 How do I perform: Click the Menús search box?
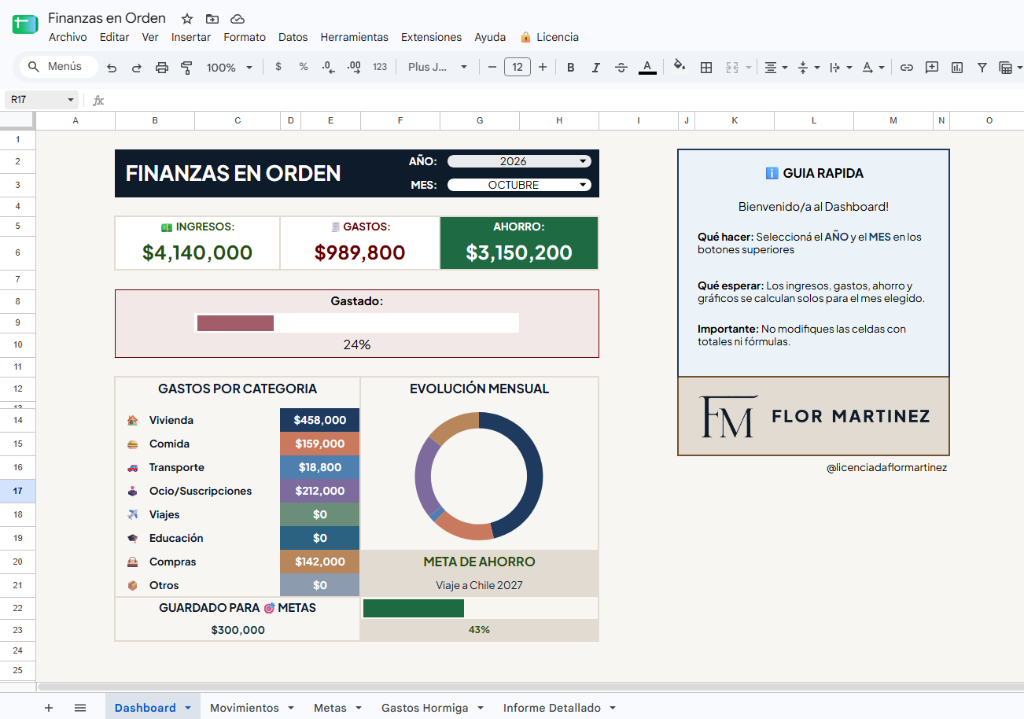(x=59, y=67)
